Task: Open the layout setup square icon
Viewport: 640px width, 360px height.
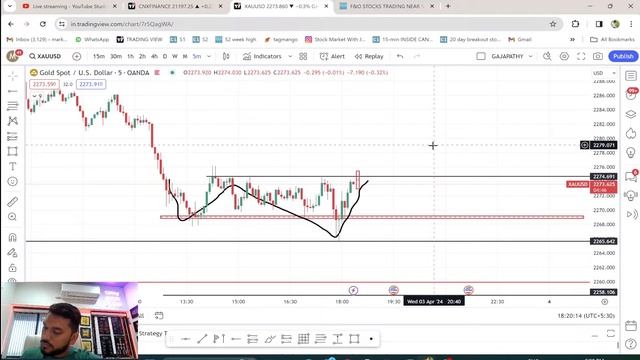Action: [481, 56]
